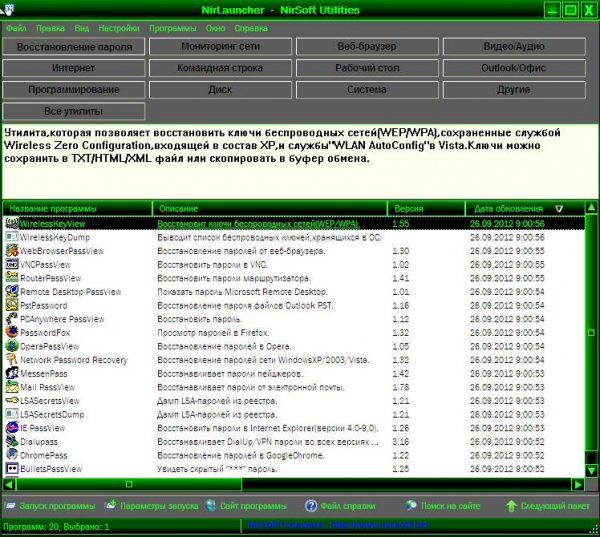Select the OperaPassView icon
The width and height of the screenshot is (600, 537).
(12, 346)
